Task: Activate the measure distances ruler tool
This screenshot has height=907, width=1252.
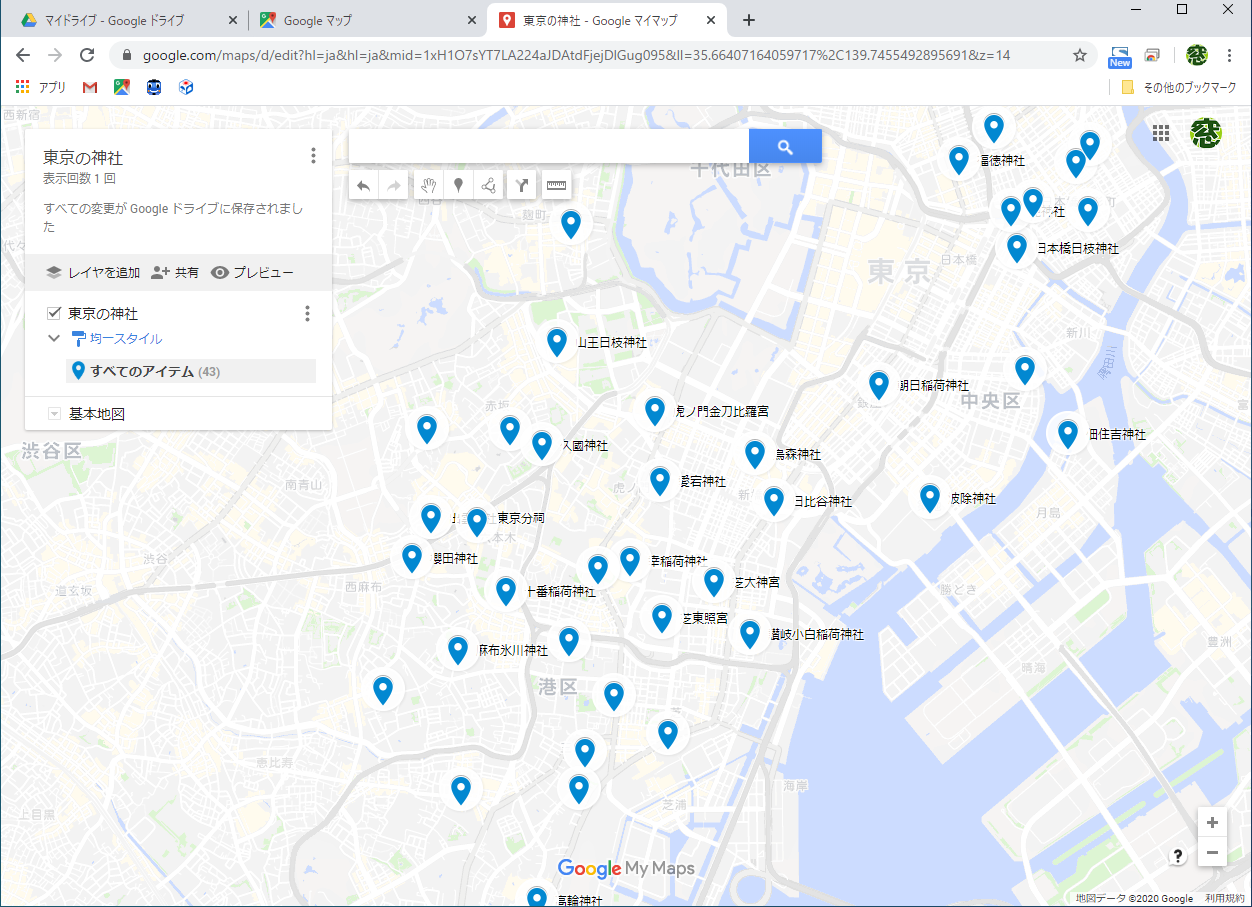Action: (x=556, y=185)
